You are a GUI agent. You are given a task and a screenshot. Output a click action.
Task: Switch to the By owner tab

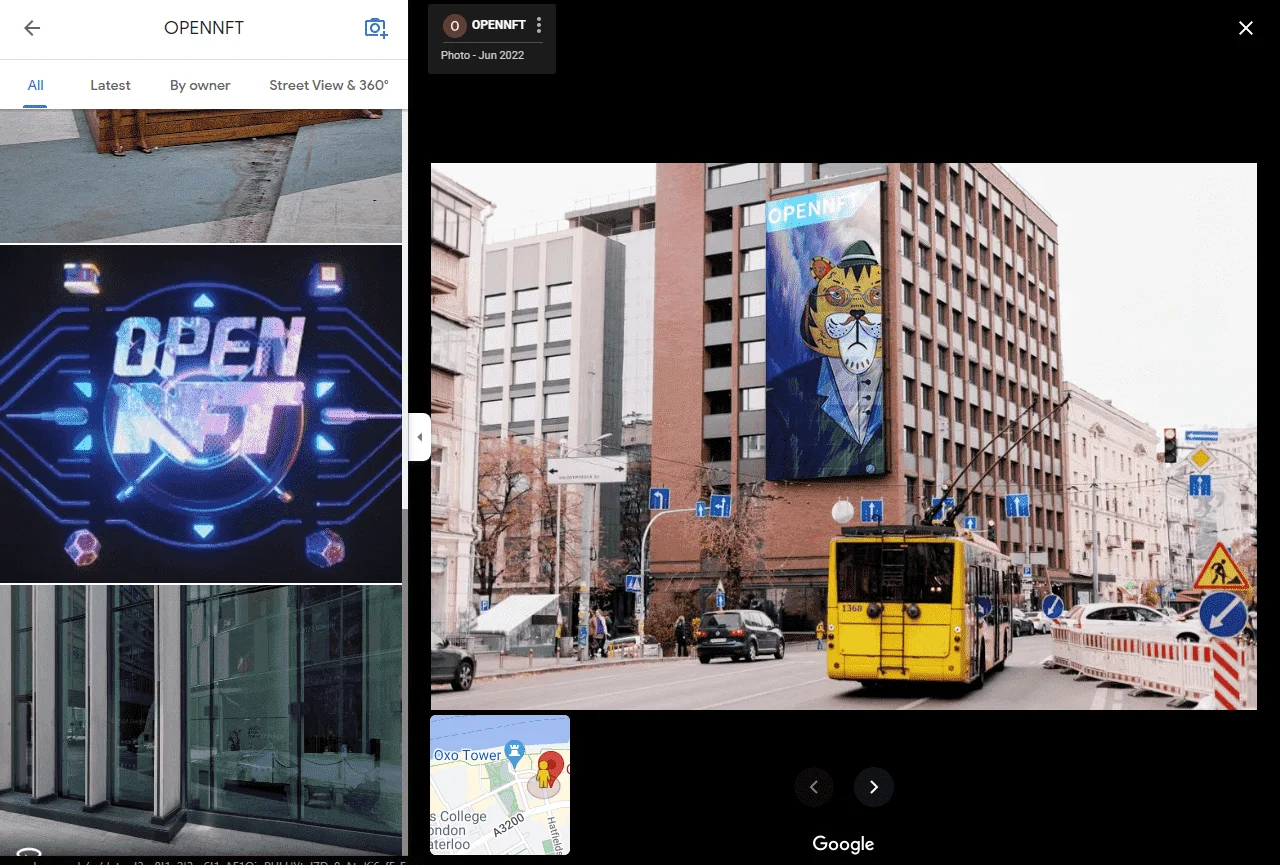coord(200,85)
